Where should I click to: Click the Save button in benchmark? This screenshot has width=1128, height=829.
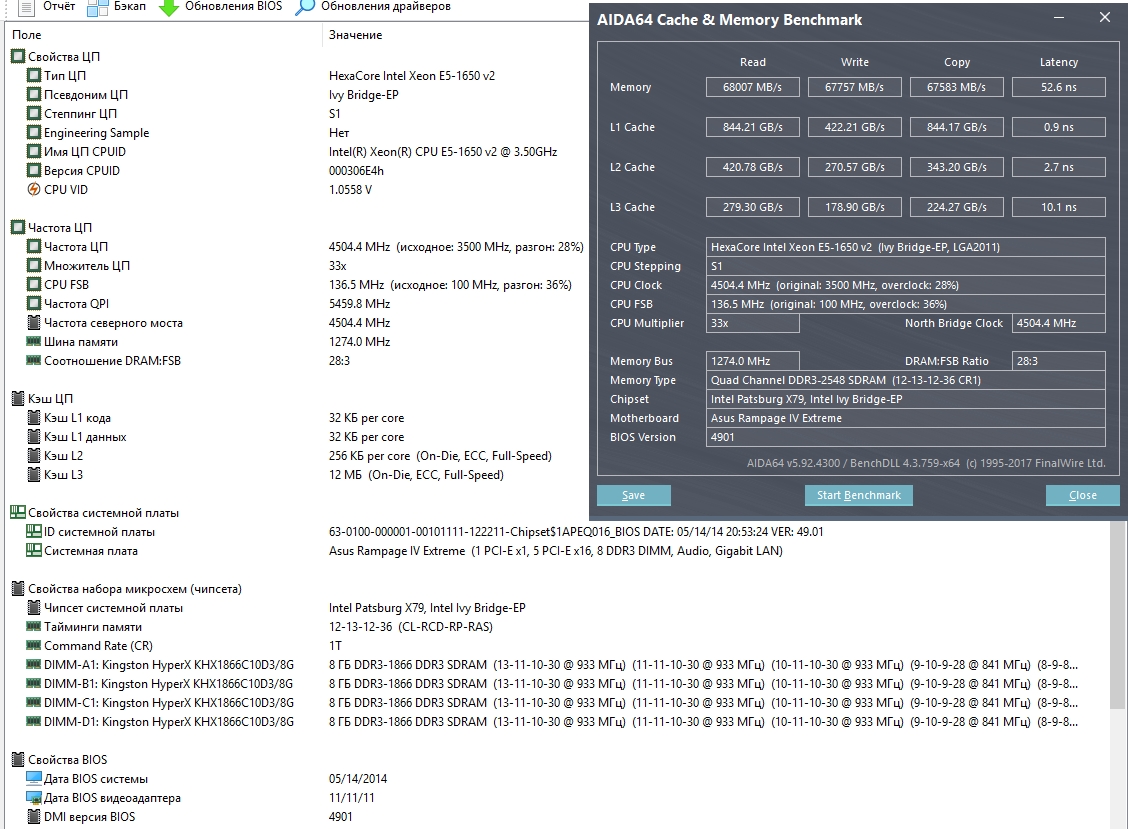click(634, 495)
